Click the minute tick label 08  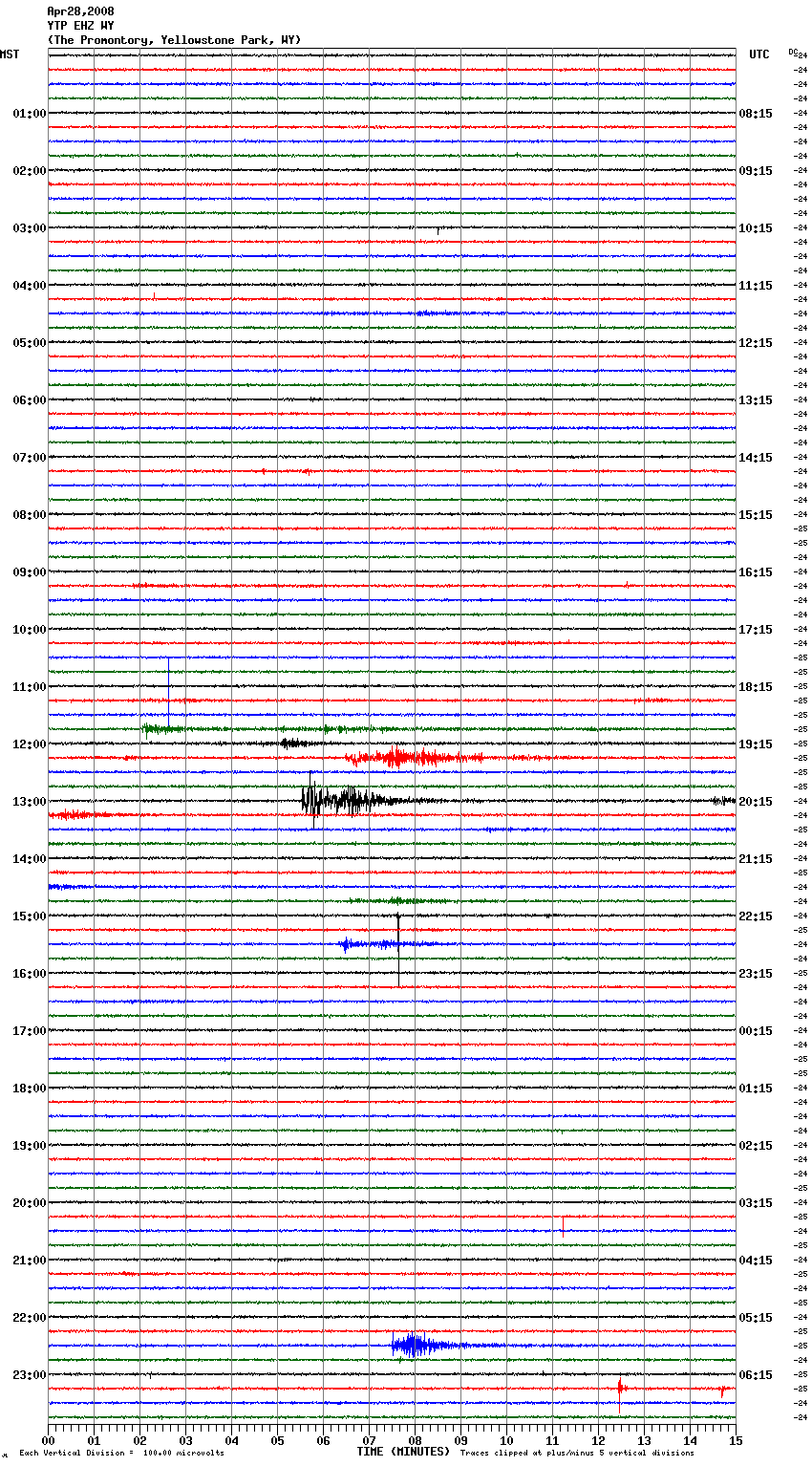[x=415, y=1440]
